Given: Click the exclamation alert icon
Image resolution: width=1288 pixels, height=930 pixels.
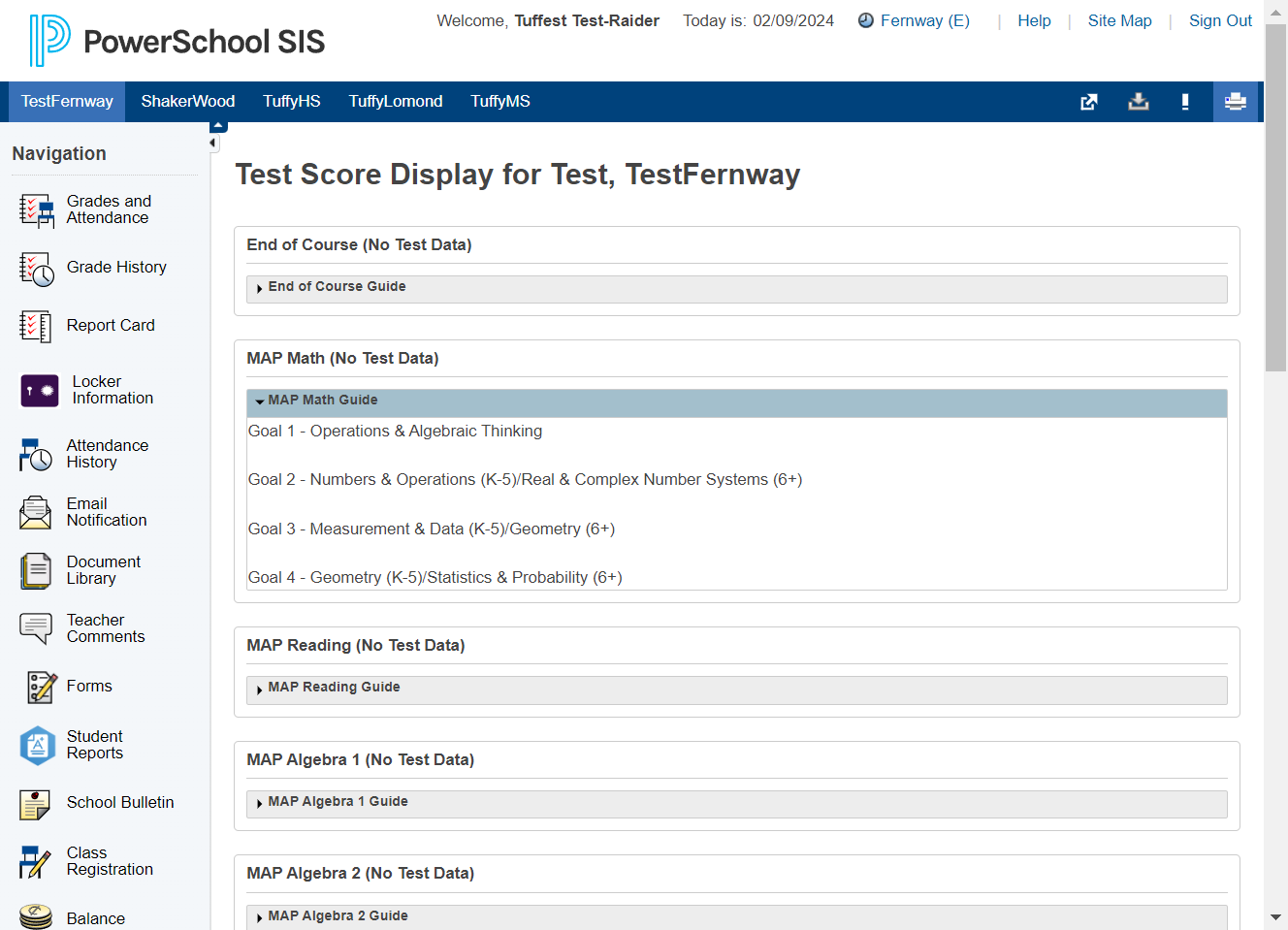Looking at the screenshot, I should pos(1185,102).
